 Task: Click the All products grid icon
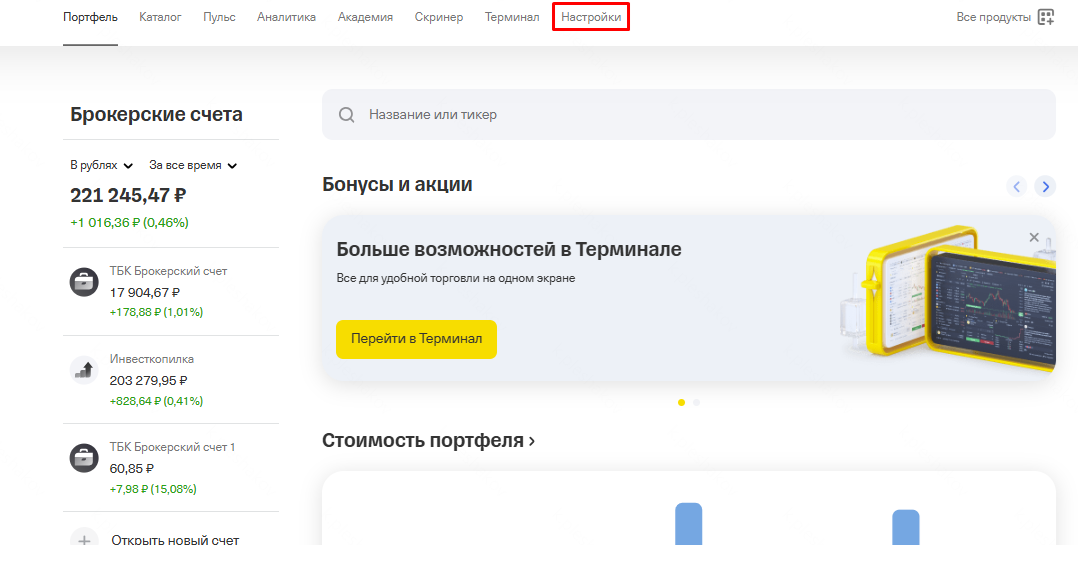click(x=1046, y=17)
